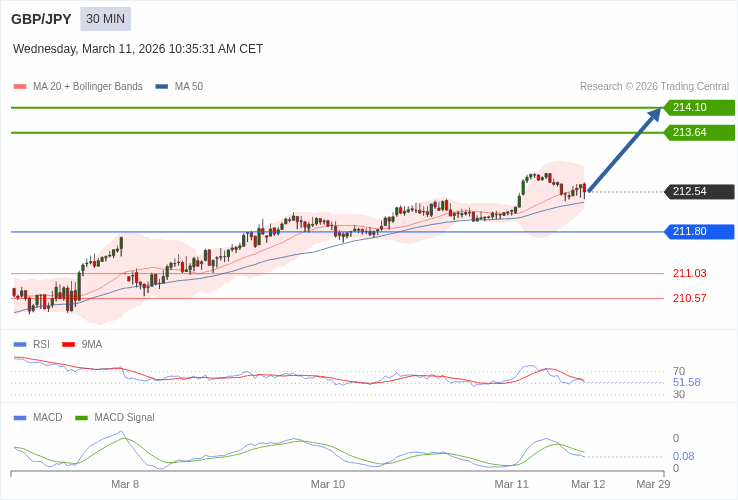Click the MA 20 red legend swatch

[x=20, y=87]
